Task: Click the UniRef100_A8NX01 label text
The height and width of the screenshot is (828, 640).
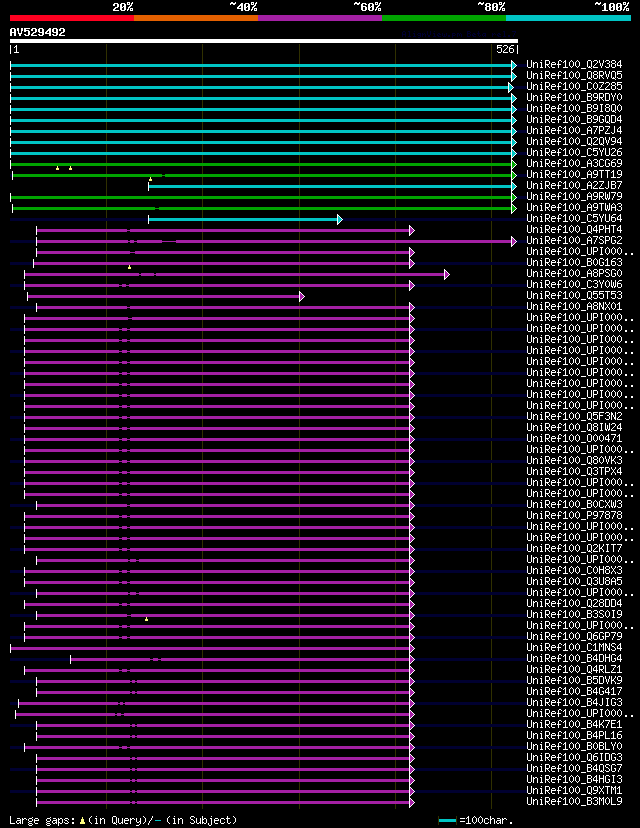Action: click(x=574, y=306)
